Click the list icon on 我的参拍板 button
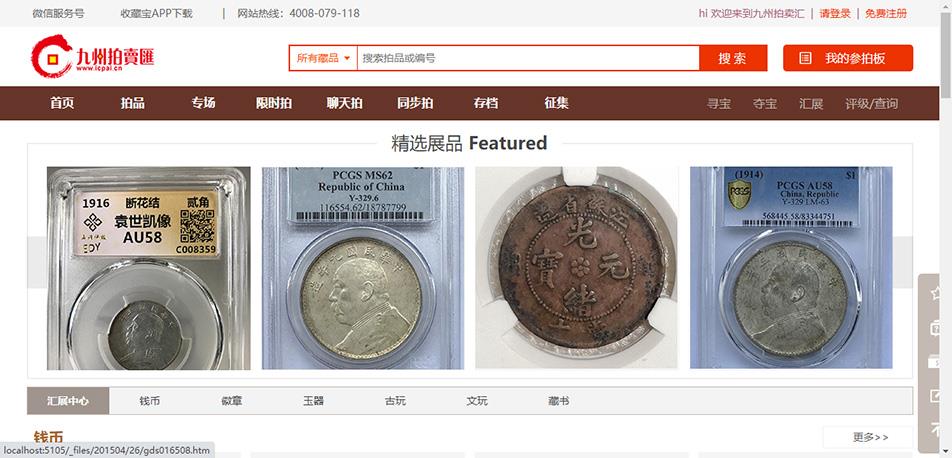The height and width of the screenshot is (458, 952). point(805,58)
